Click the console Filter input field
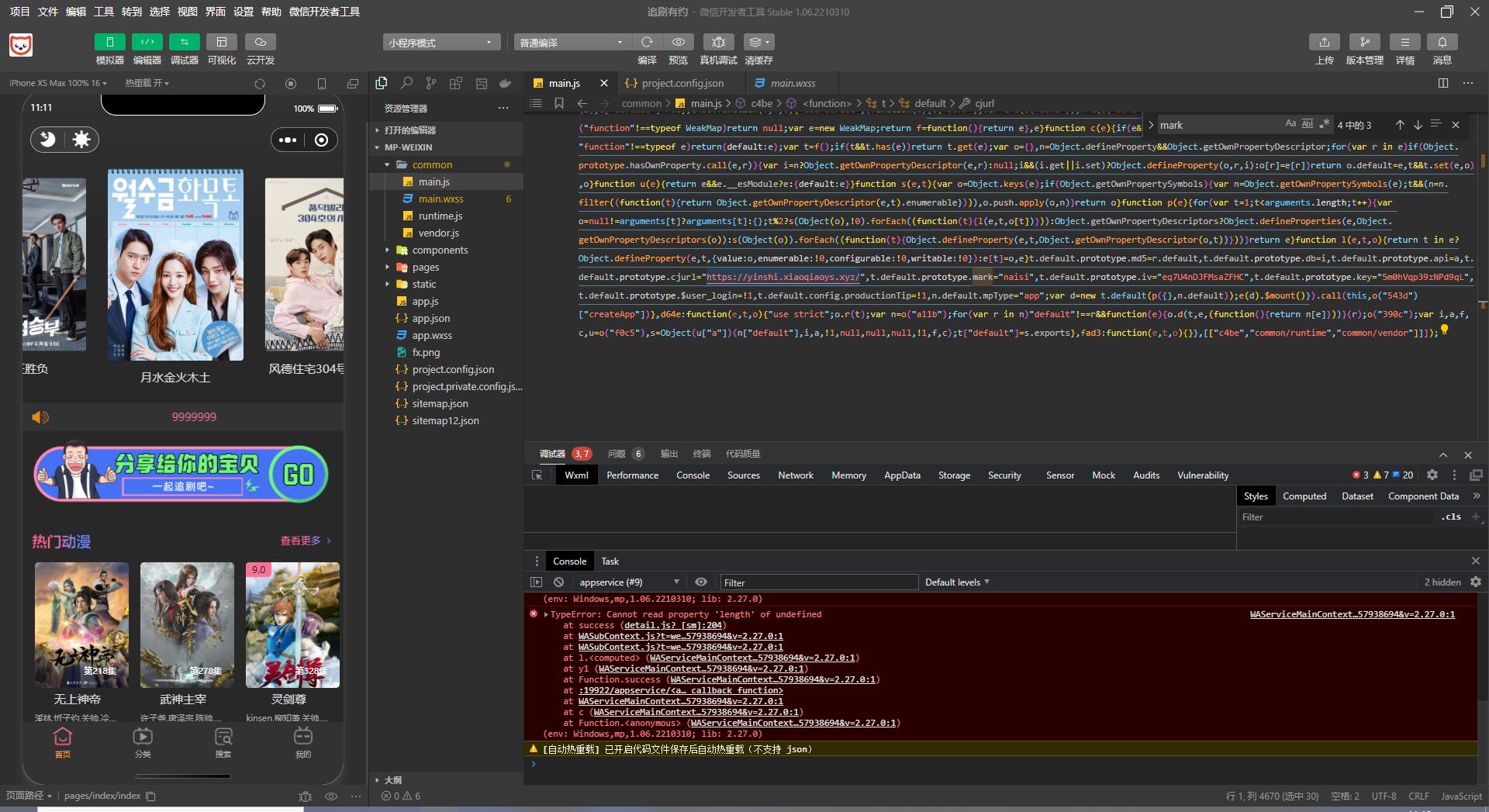 818,582
